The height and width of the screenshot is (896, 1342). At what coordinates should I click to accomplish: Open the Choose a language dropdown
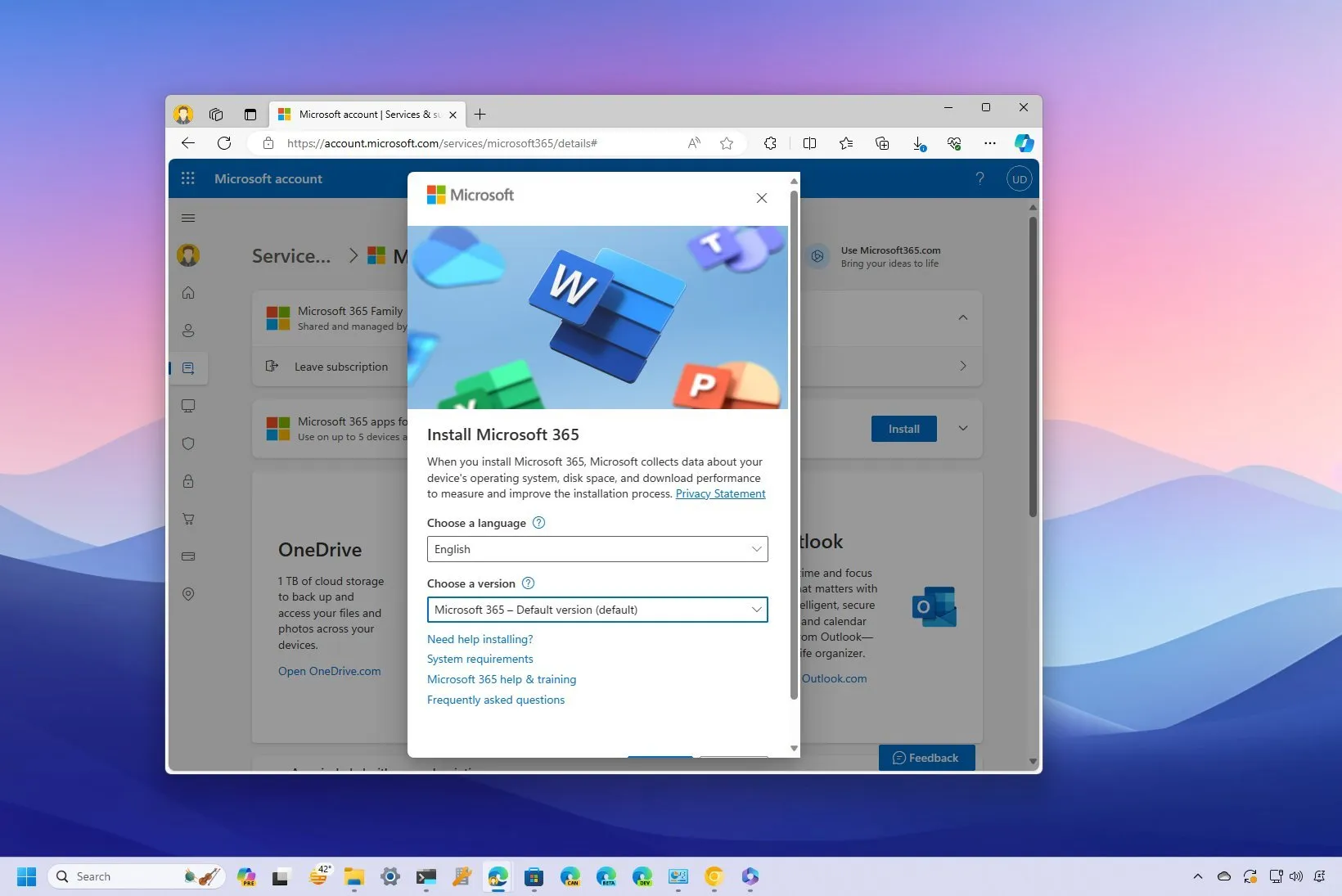tap(597, 549)
